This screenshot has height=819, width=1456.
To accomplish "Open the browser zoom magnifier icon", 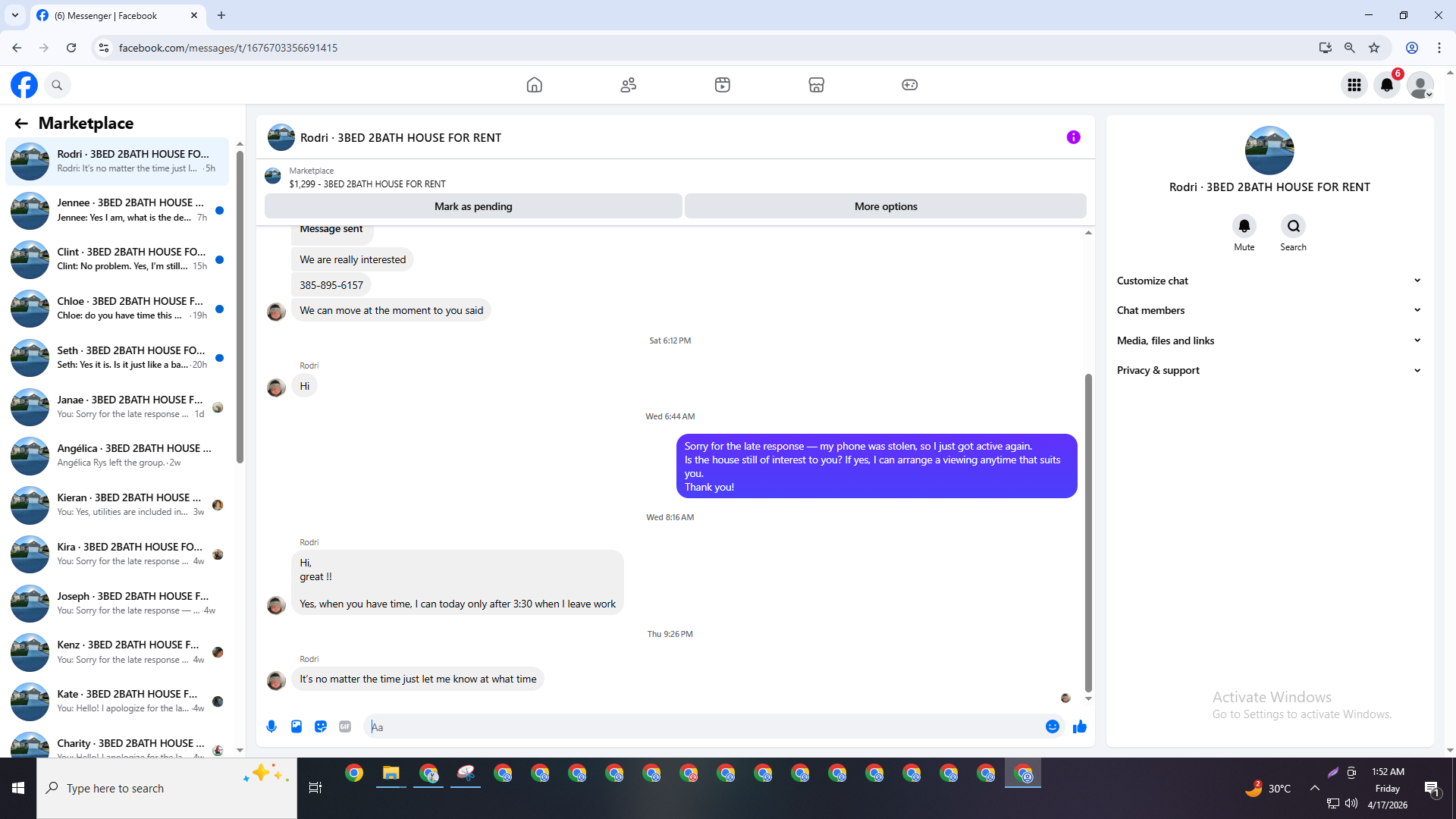I will click(x=1350, y=48).
